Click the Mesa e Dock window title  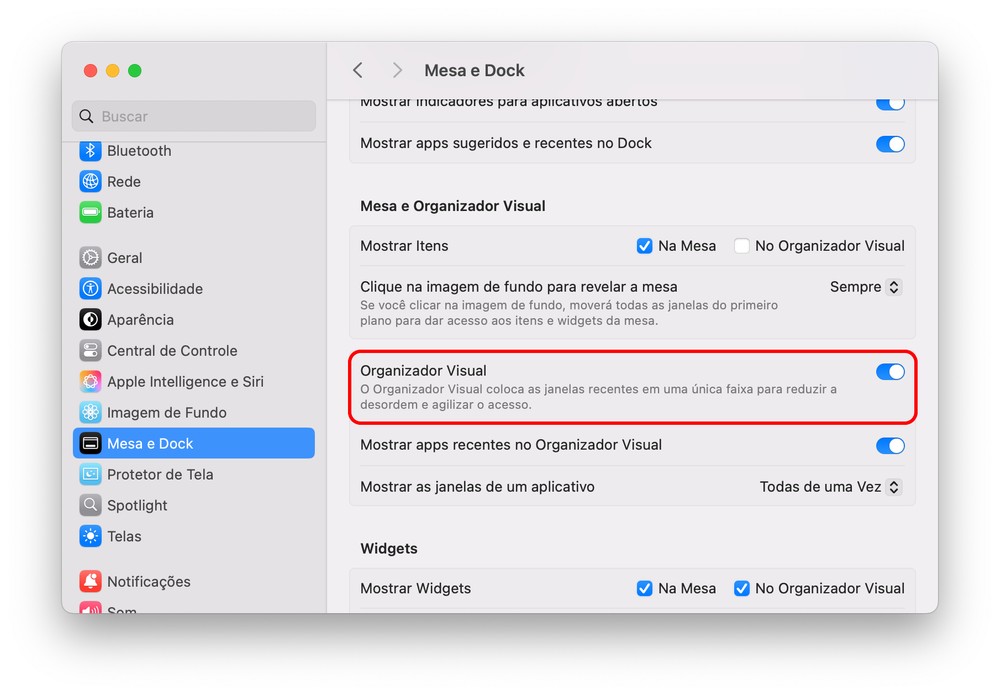474,70
